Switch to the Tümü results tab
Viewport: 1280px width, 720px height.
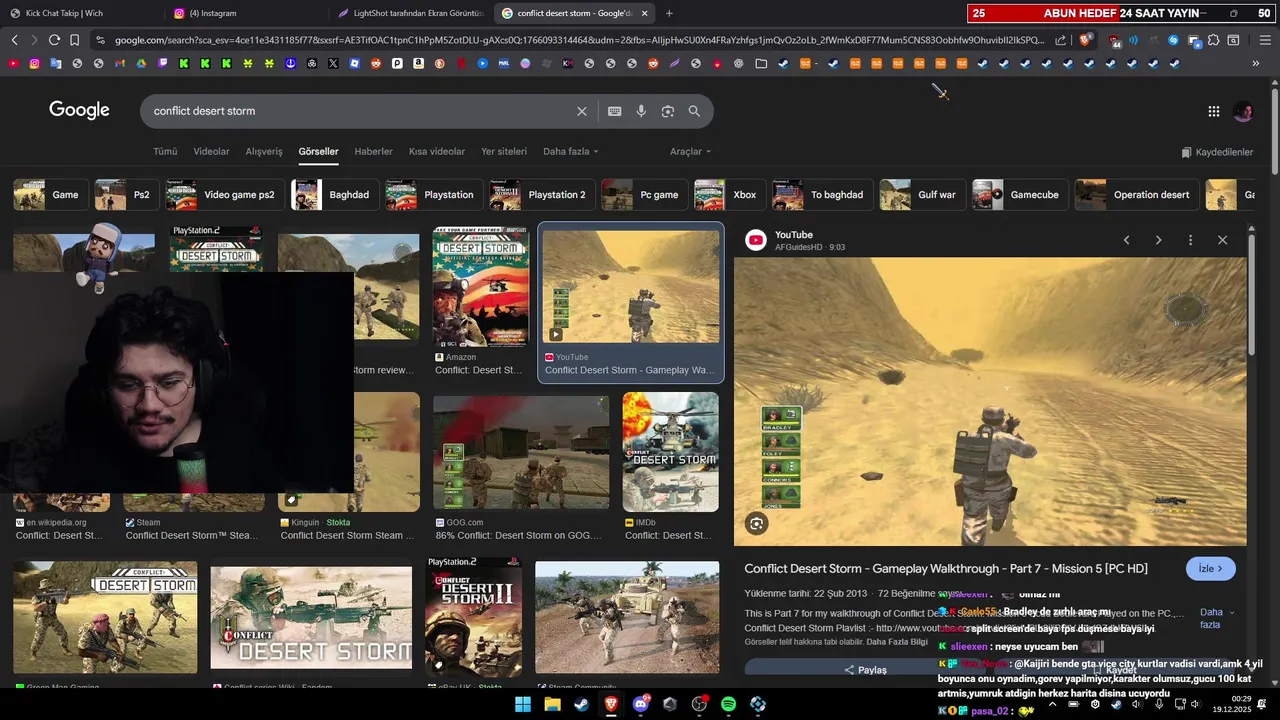tap(165, 152)
